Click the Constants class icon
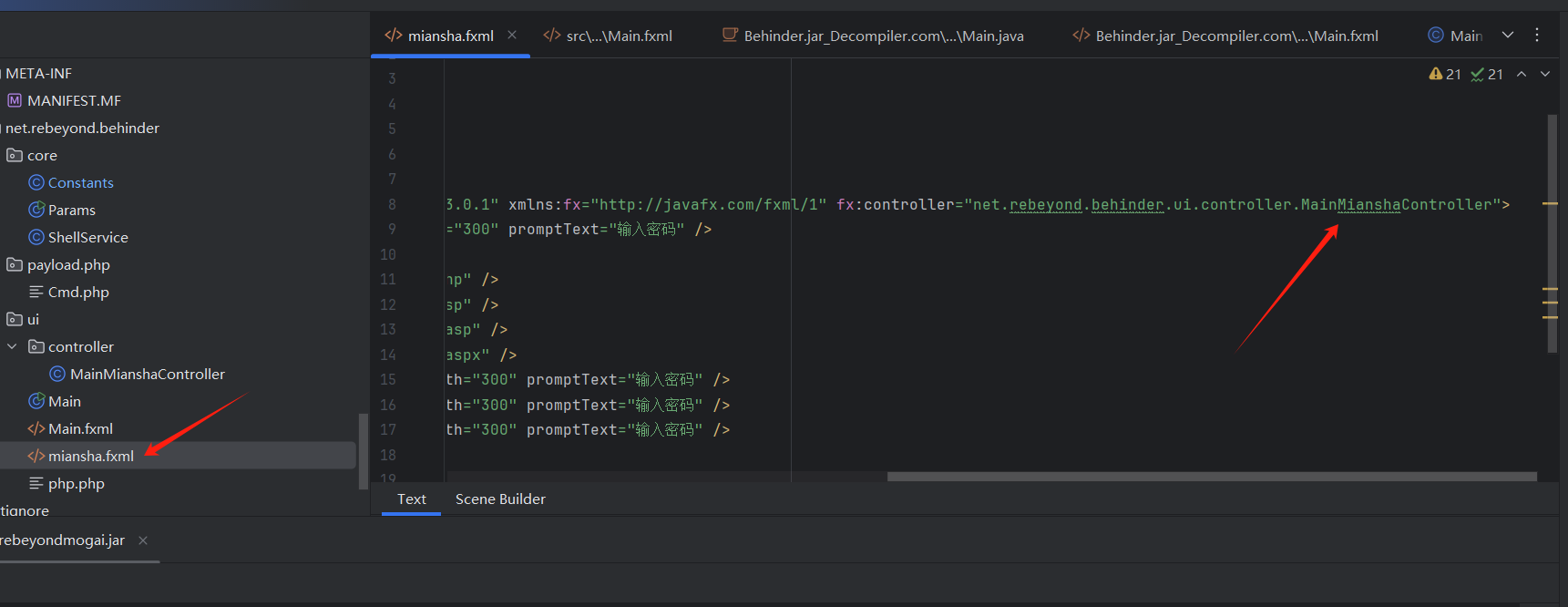This screenshot has width=1568, height=607. click(x=36, y=182)
